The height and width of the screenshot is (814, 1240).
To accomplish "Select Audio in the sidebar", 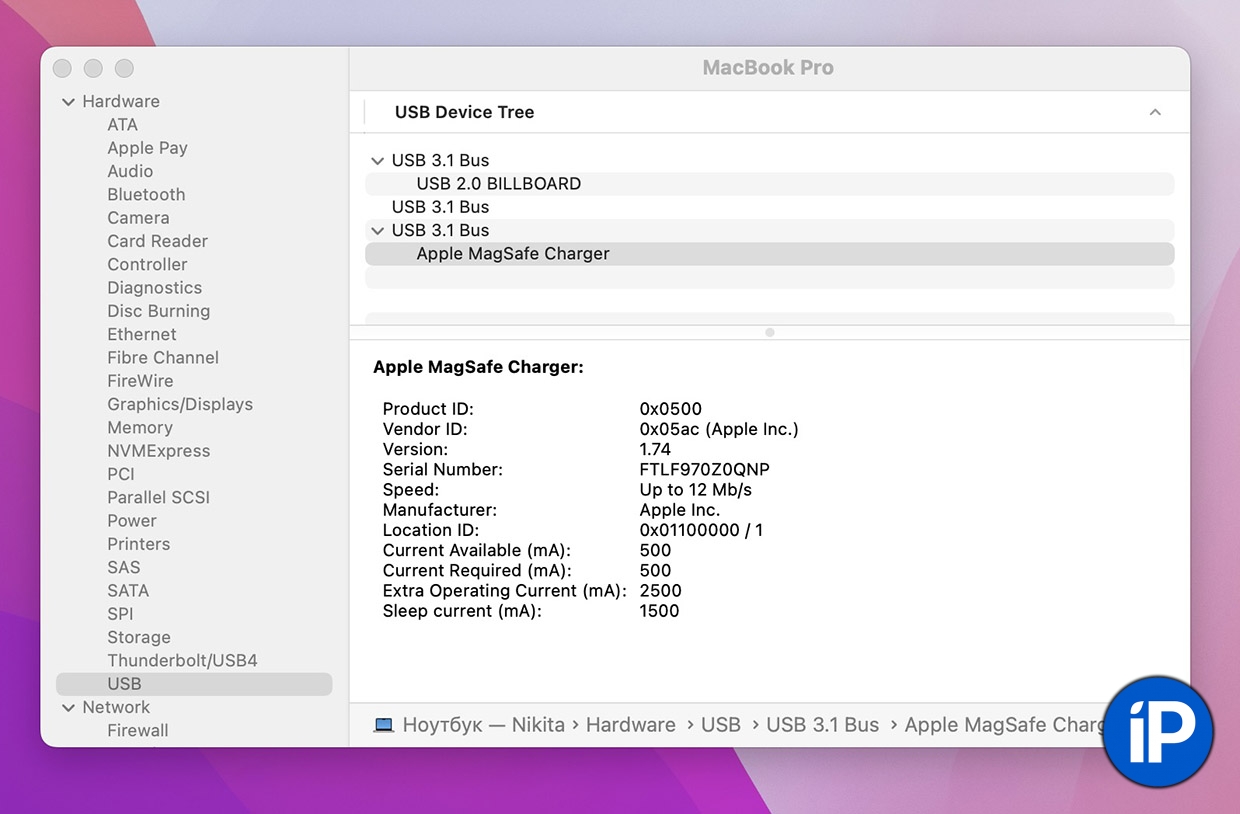I will pos(130,171).
